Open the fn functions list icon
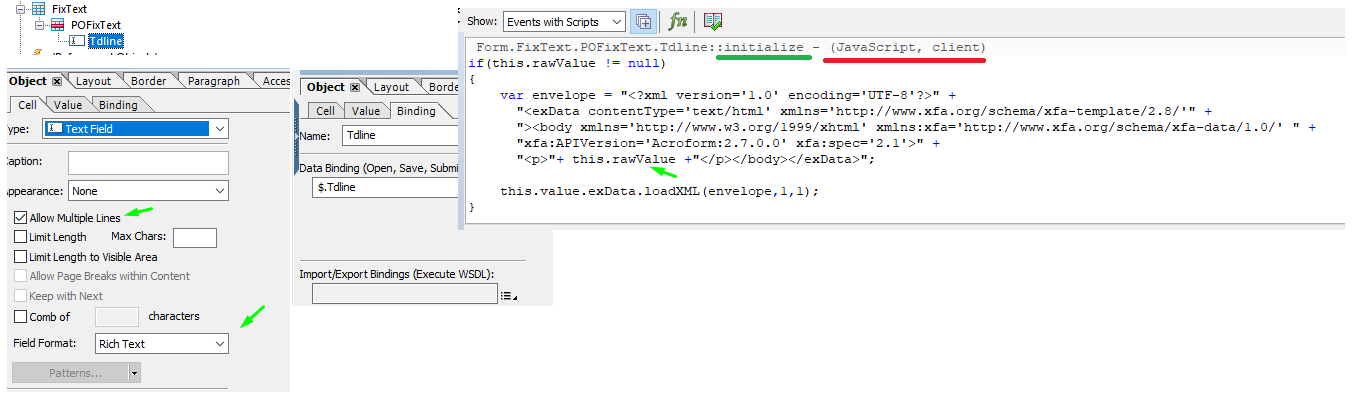The image size is (1359, 397). 678,21
